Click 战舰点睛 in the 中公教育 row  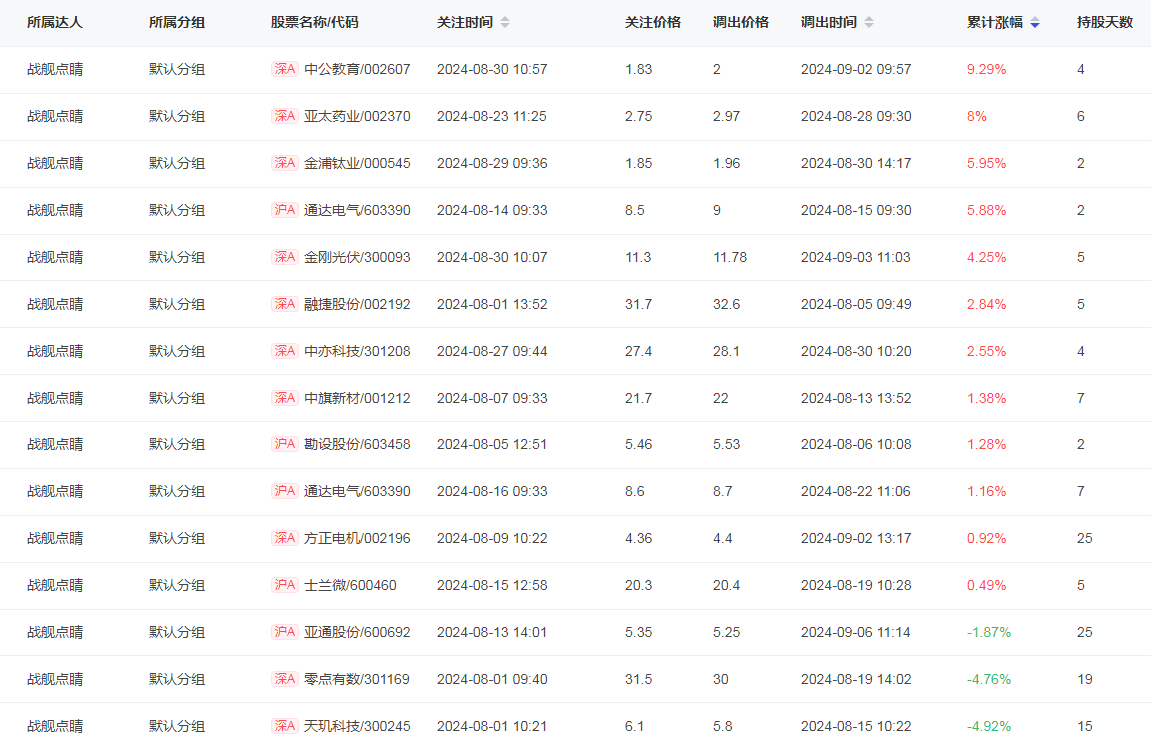55,69
